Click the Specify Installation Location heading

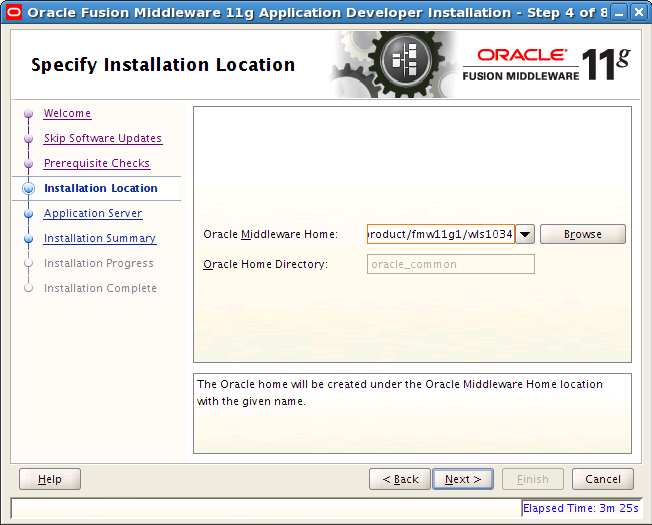[x=163, y=65]
